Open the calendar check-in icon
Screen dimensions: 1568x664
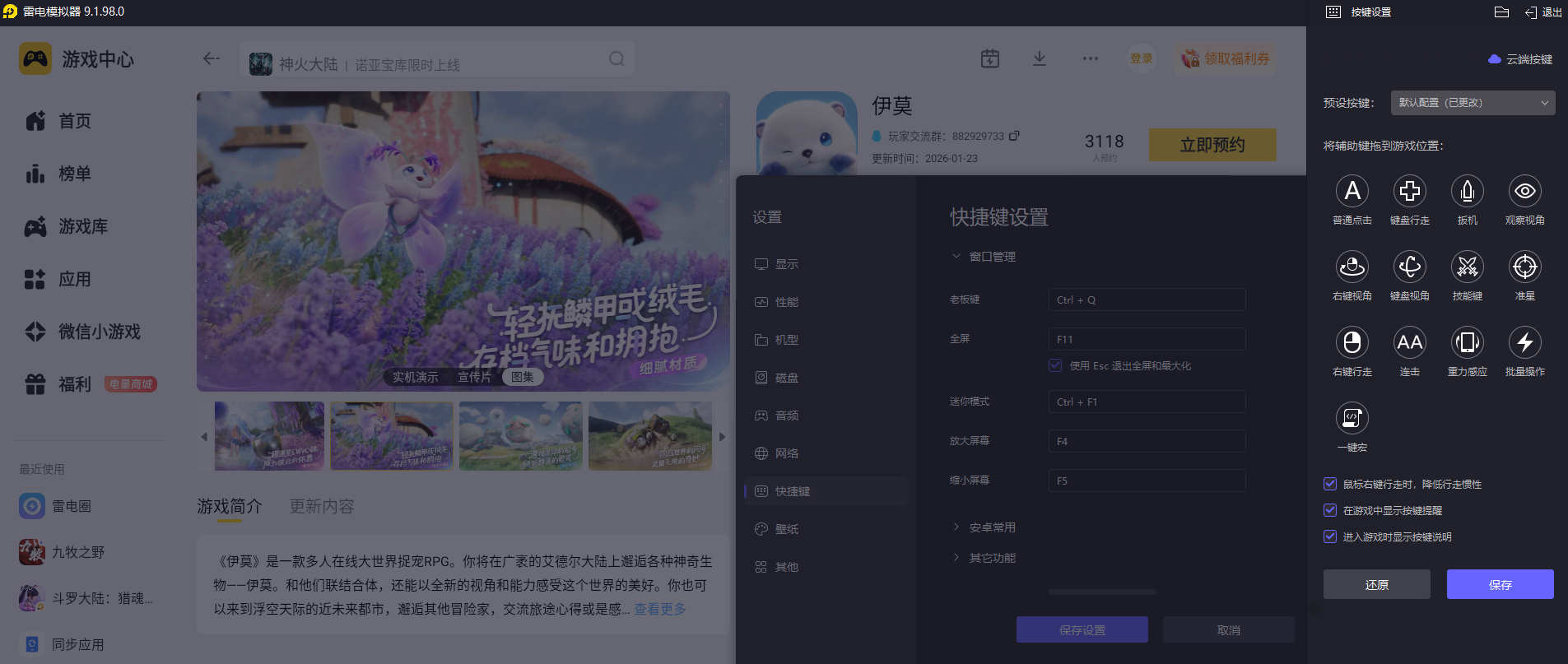click(990, 58)
